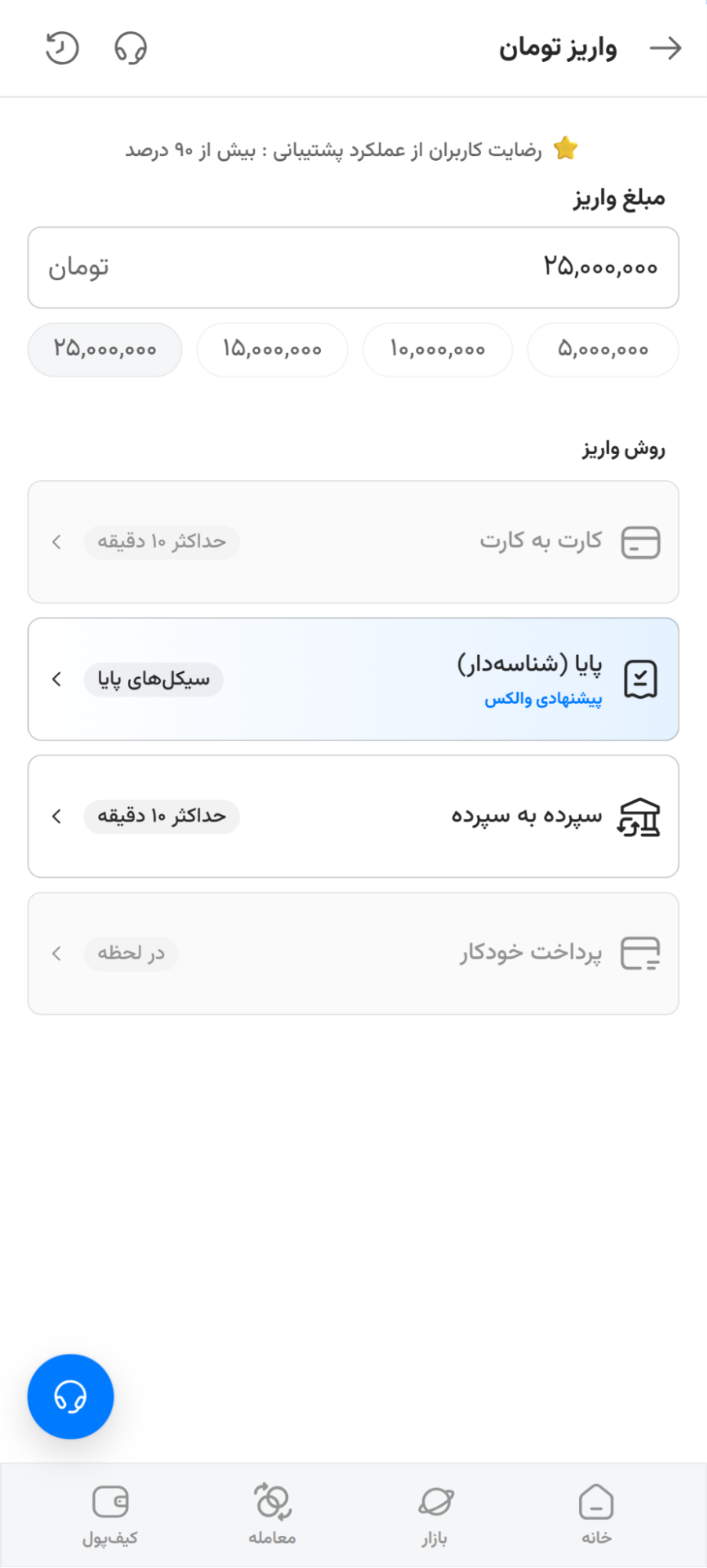Click the bank icon of سپرده به سپرده
The width and height of the screenshot is (707, 1568).
pos(639,817)
